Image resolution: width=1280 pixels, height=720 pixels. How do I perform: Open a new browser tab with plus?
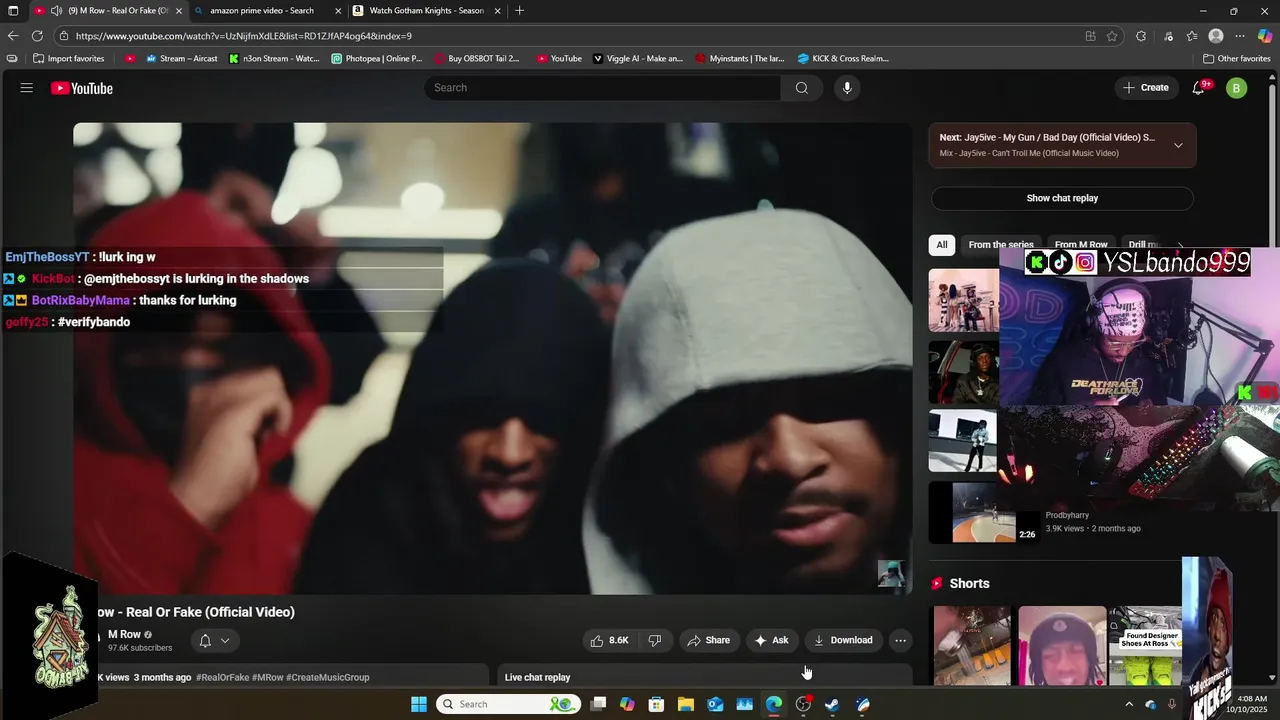tap(519, 11)
